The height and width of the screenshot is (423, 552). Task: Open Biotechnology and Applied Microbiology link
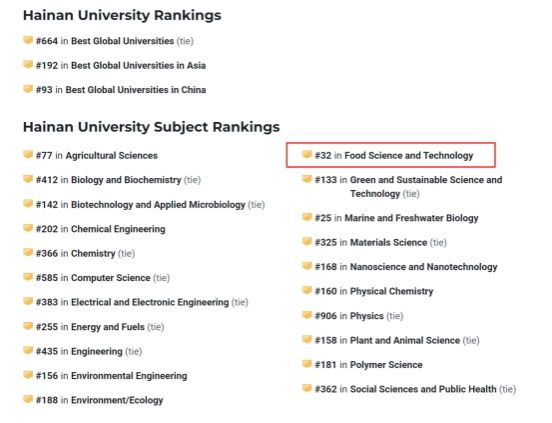(x=158, y=205)
